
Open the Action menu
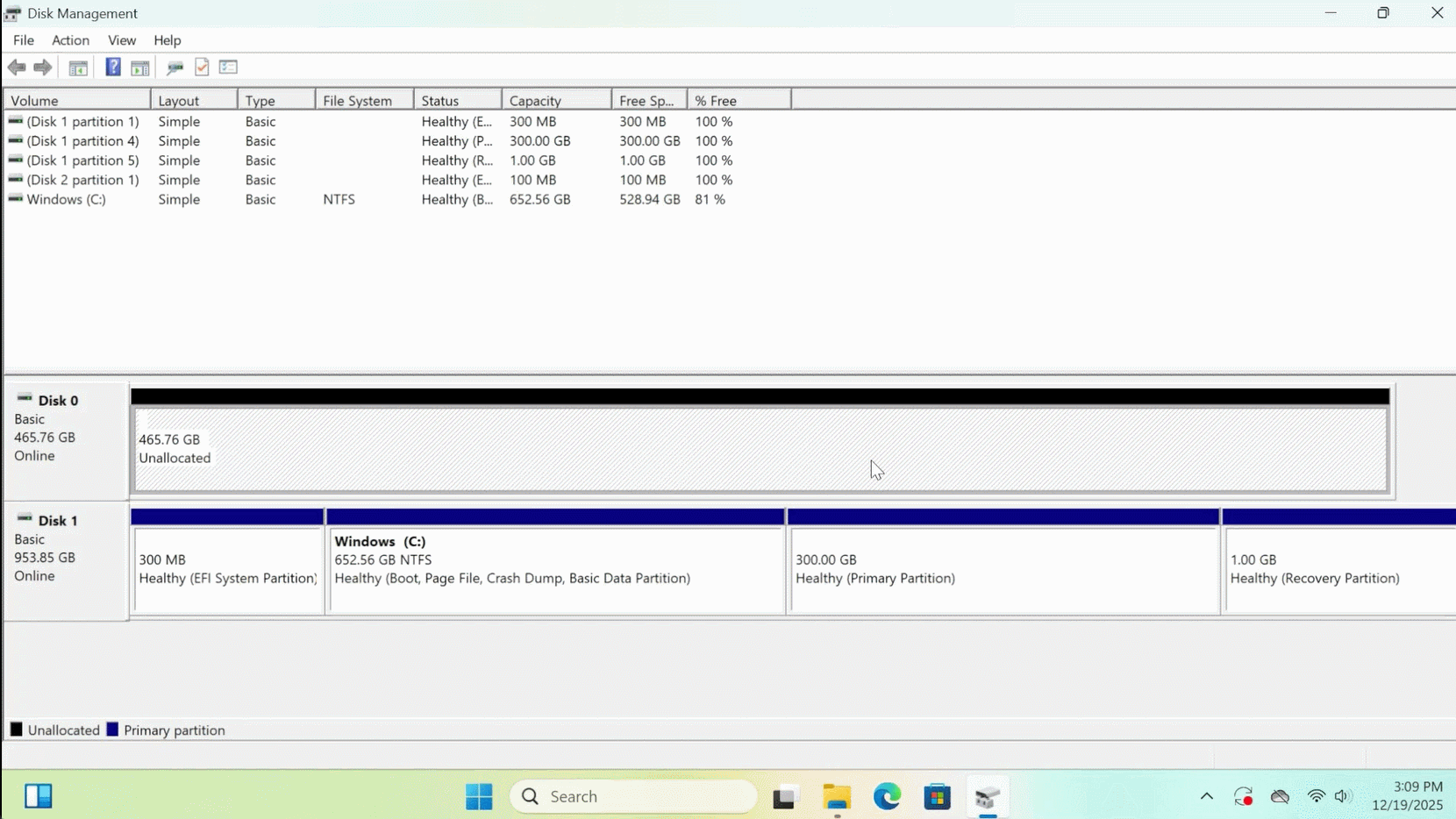point(70,40)
